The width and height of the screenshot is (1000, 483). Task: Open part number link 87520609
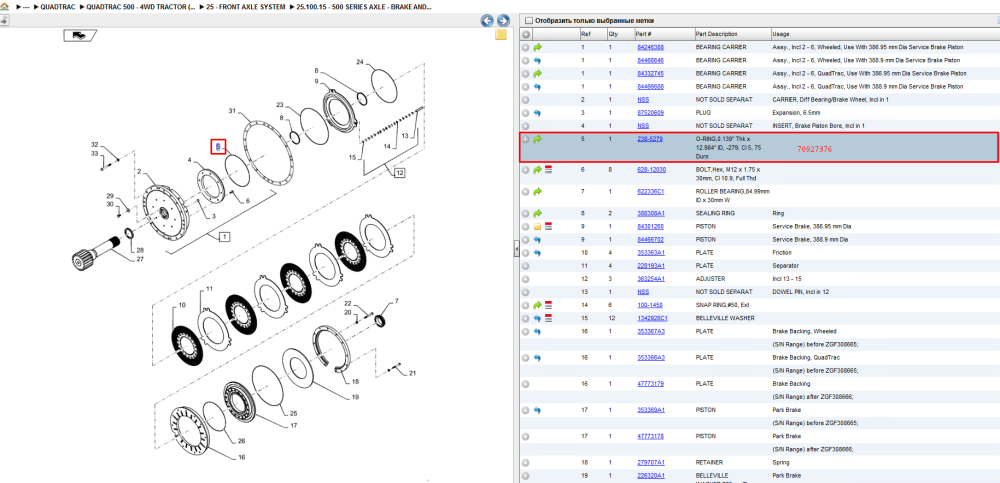(650, 113)
